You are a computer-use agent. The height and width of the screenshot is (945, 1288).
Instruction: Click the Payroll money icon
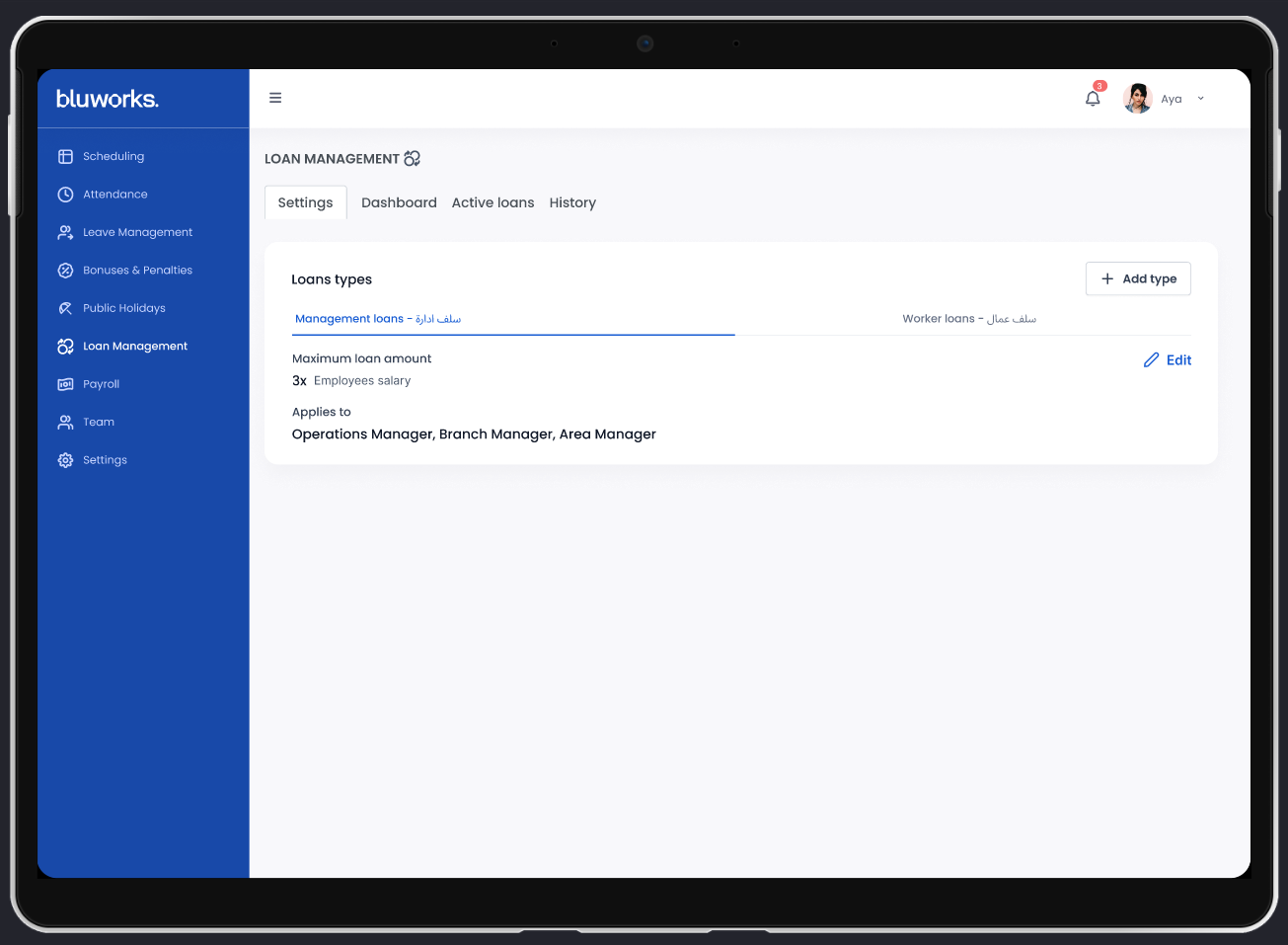click(x=65, y=384)
